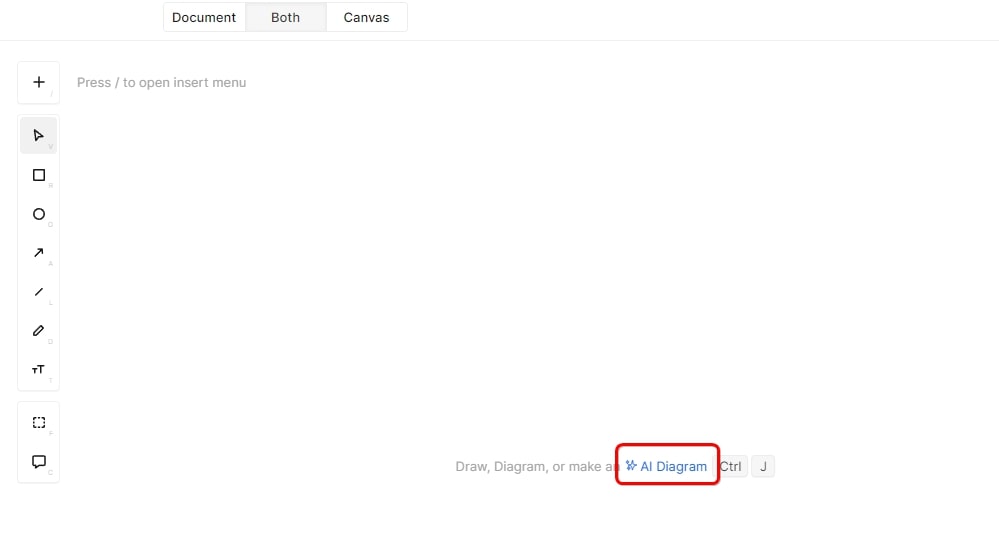Choose the rectangle shape tool
Screen dimensions: 999x539
point(39,175)
